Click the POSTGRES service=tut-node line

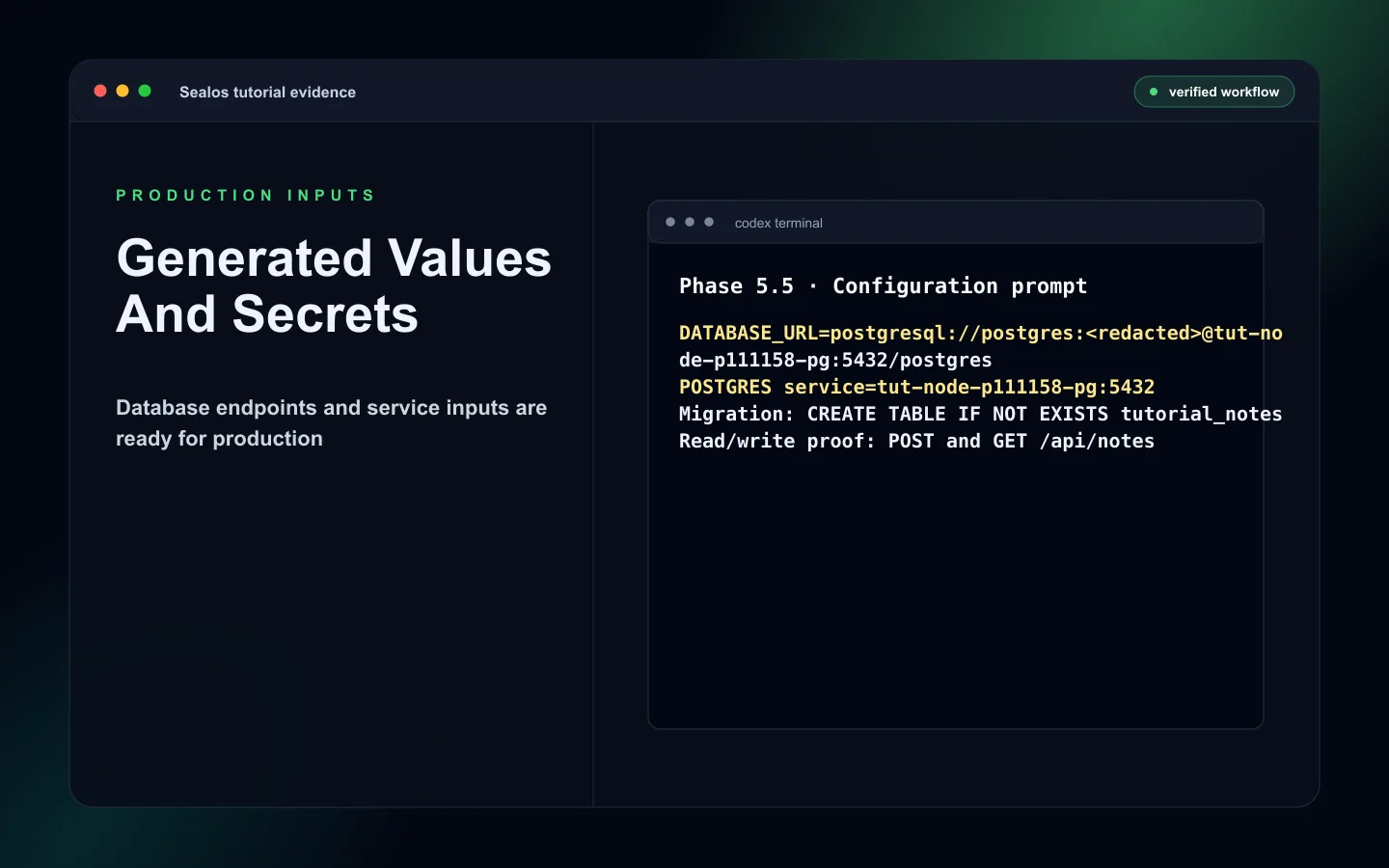pos(916,387)
